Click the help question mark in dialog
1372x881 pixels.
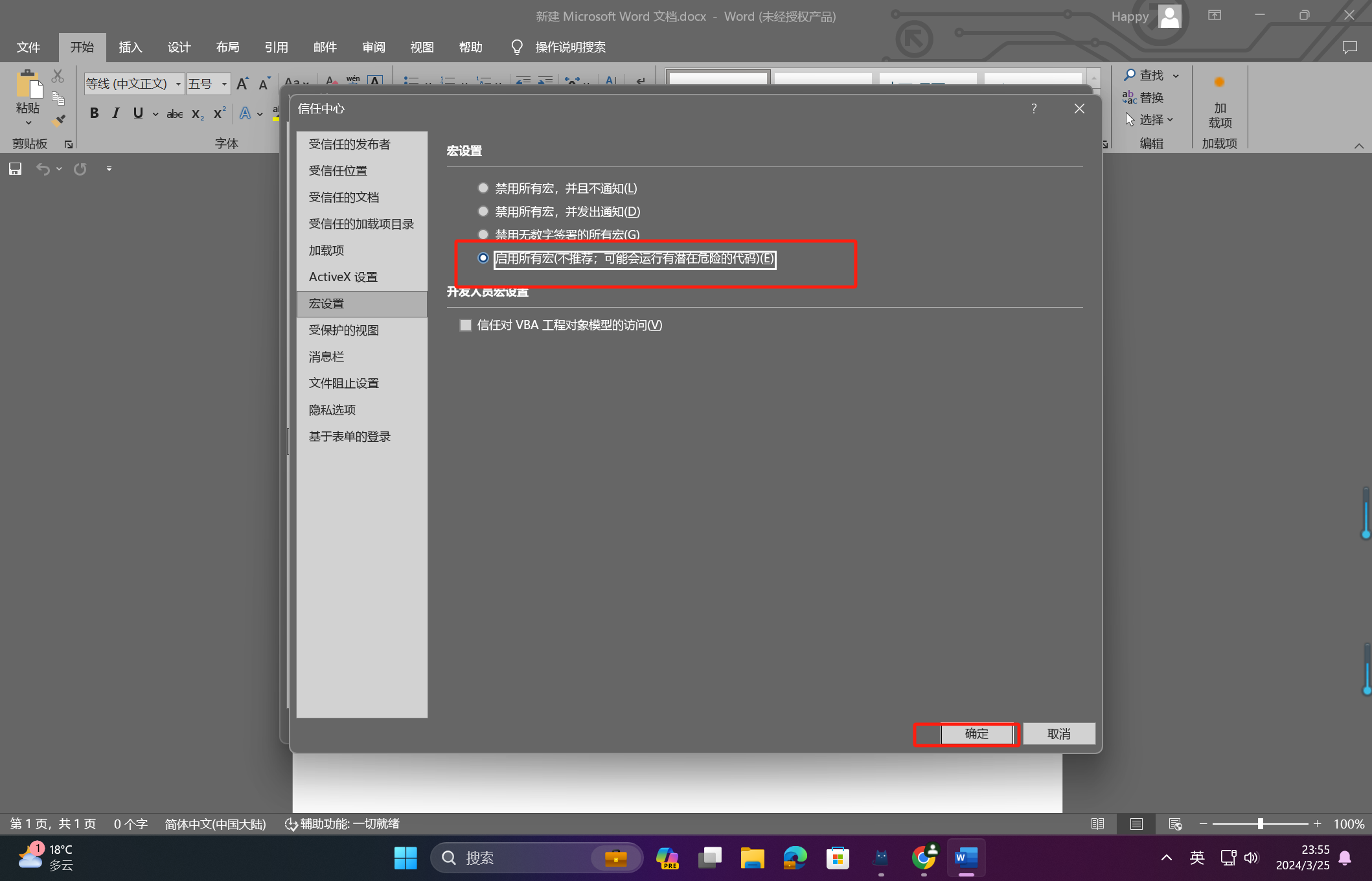[x=1034, y=109]
